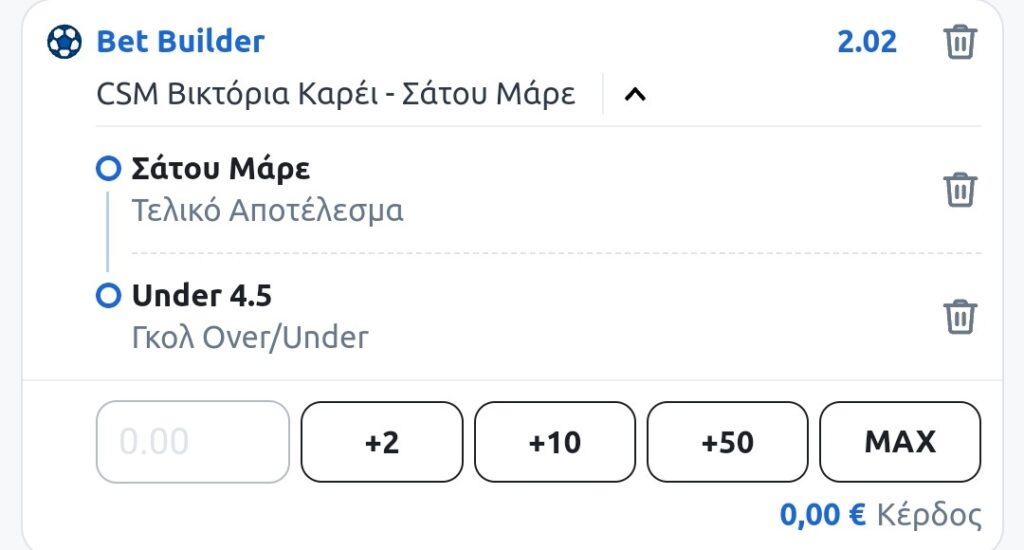Click the Γκολ Over/Under market label

coord(250,338)
